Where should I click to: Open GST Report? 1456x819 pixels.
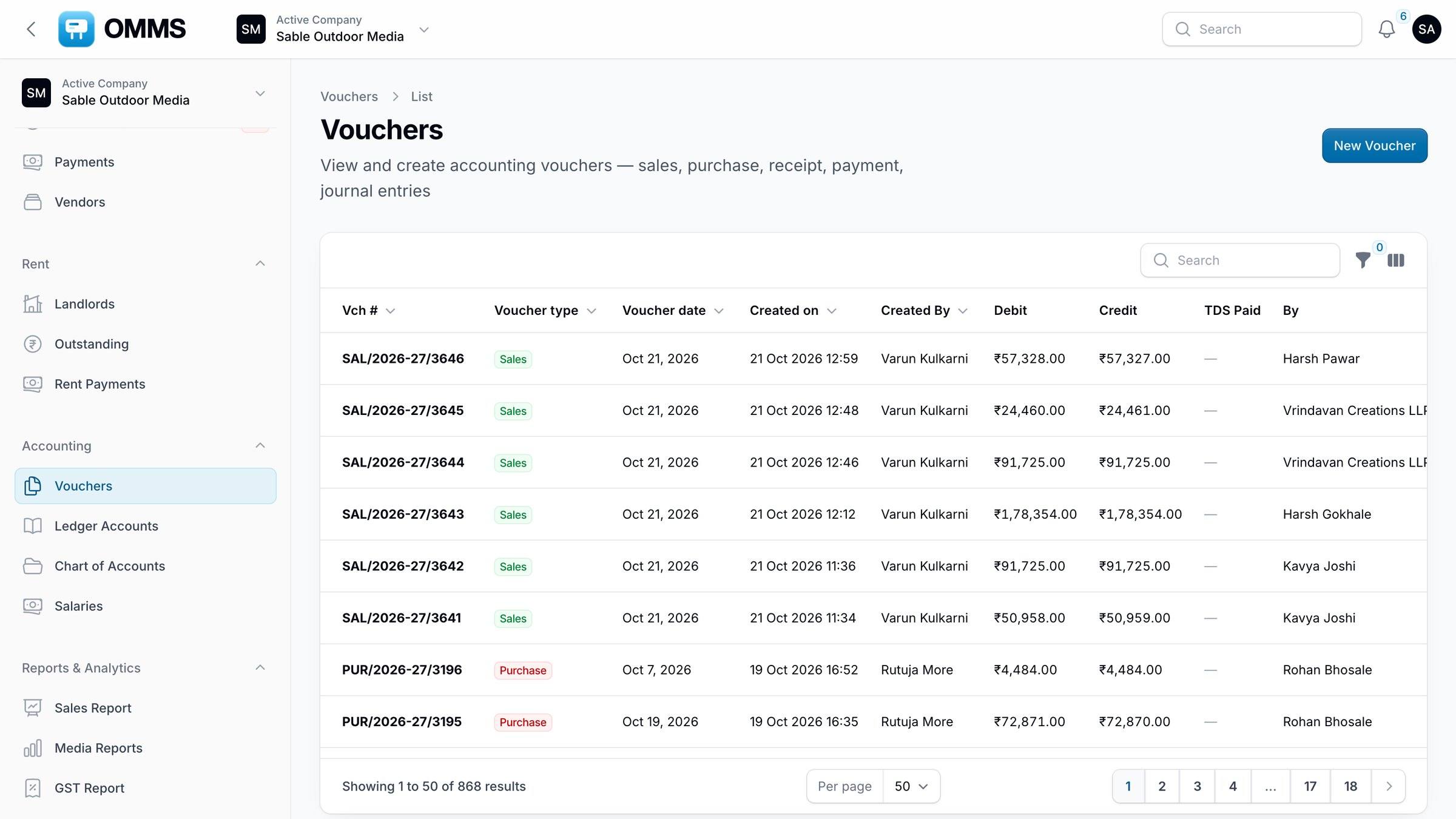[x=146, y=788]
